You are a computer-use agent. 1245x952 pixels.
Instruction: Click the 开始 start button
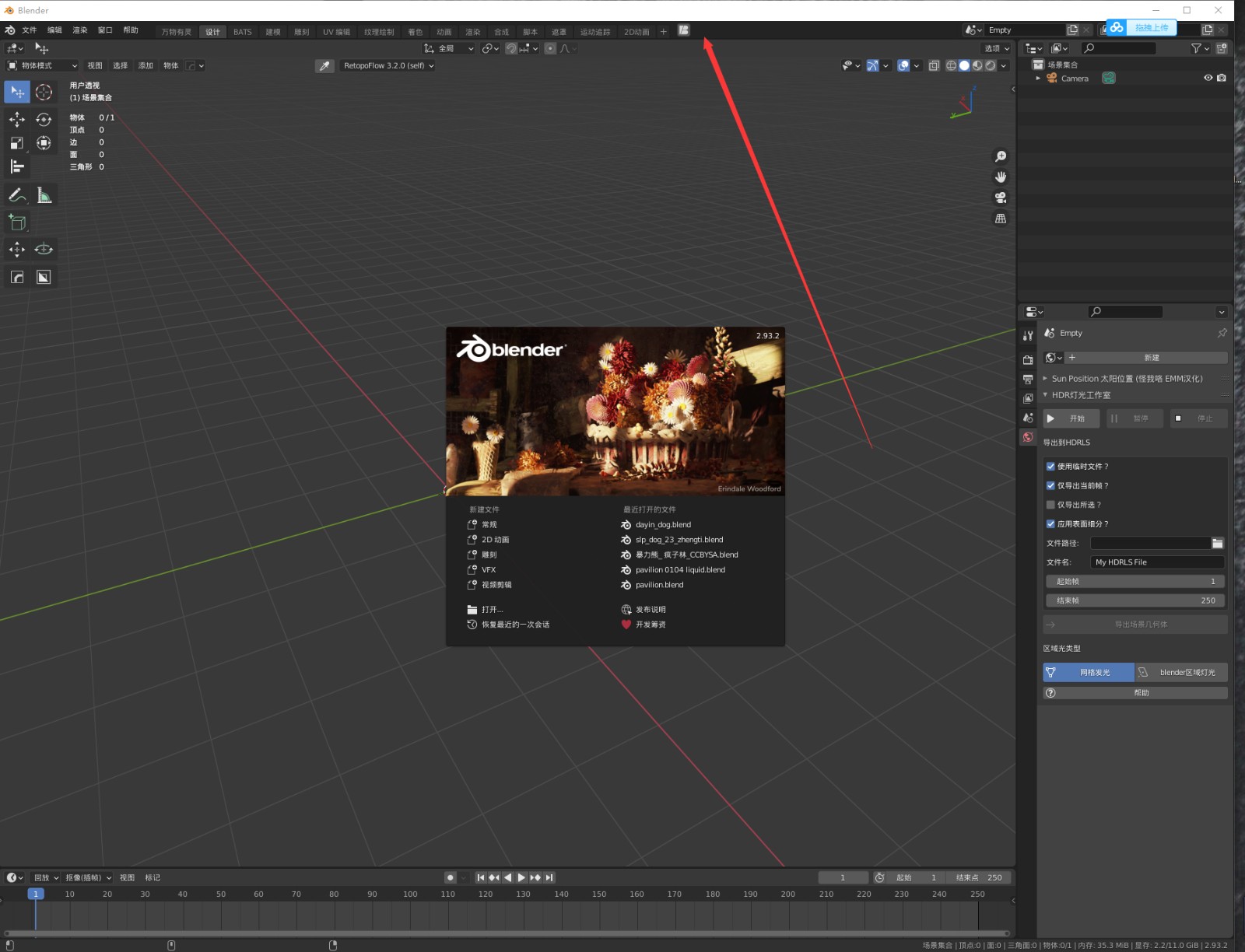click(1071, 418)
